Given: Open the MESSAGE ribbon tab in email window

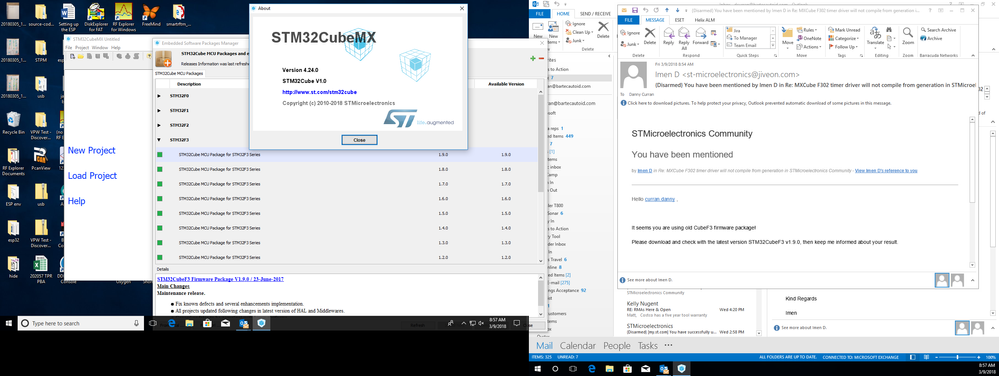Looking at the screenshot, I should tap(655, 20).
